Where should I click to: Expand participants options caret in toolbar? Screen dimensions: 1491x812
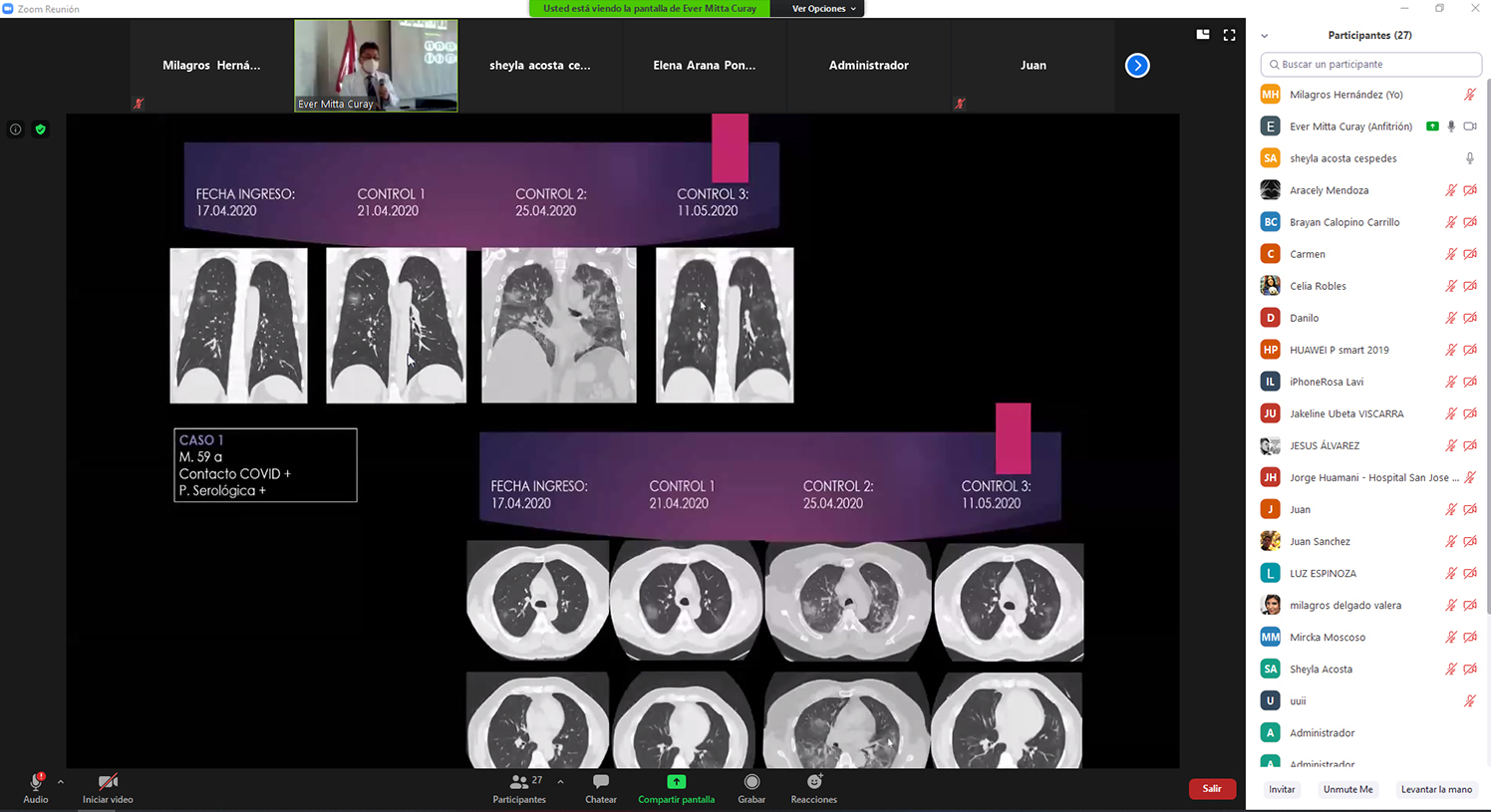(x=560, y=782)
